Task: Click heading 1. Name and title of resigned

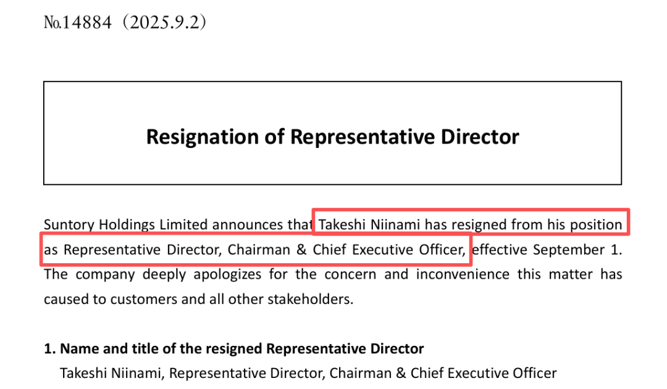Action: [234, 349]
